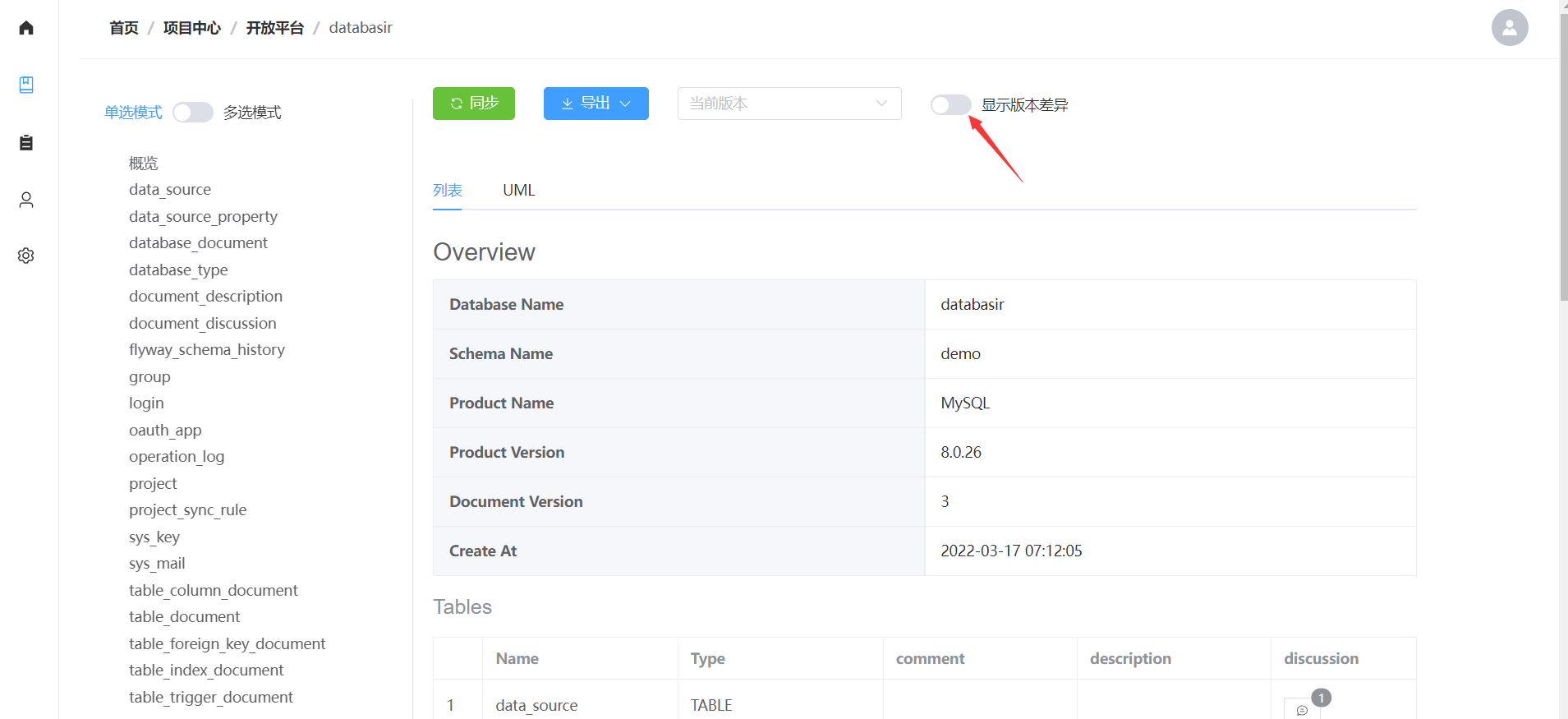The height and width of the screenshot is (719, 1568).
Task: Go to 项目中心 breadcrumb link
Action: [x=191, y=28]
